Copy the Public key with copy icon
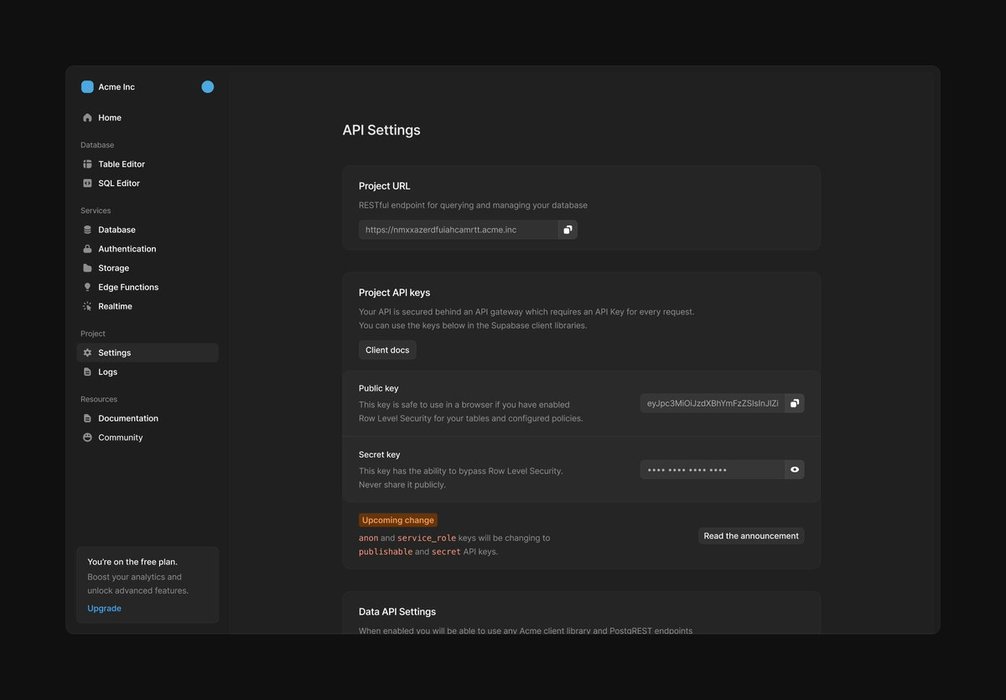The height and width of the screenshot is (700, 1006). point(795,403)
